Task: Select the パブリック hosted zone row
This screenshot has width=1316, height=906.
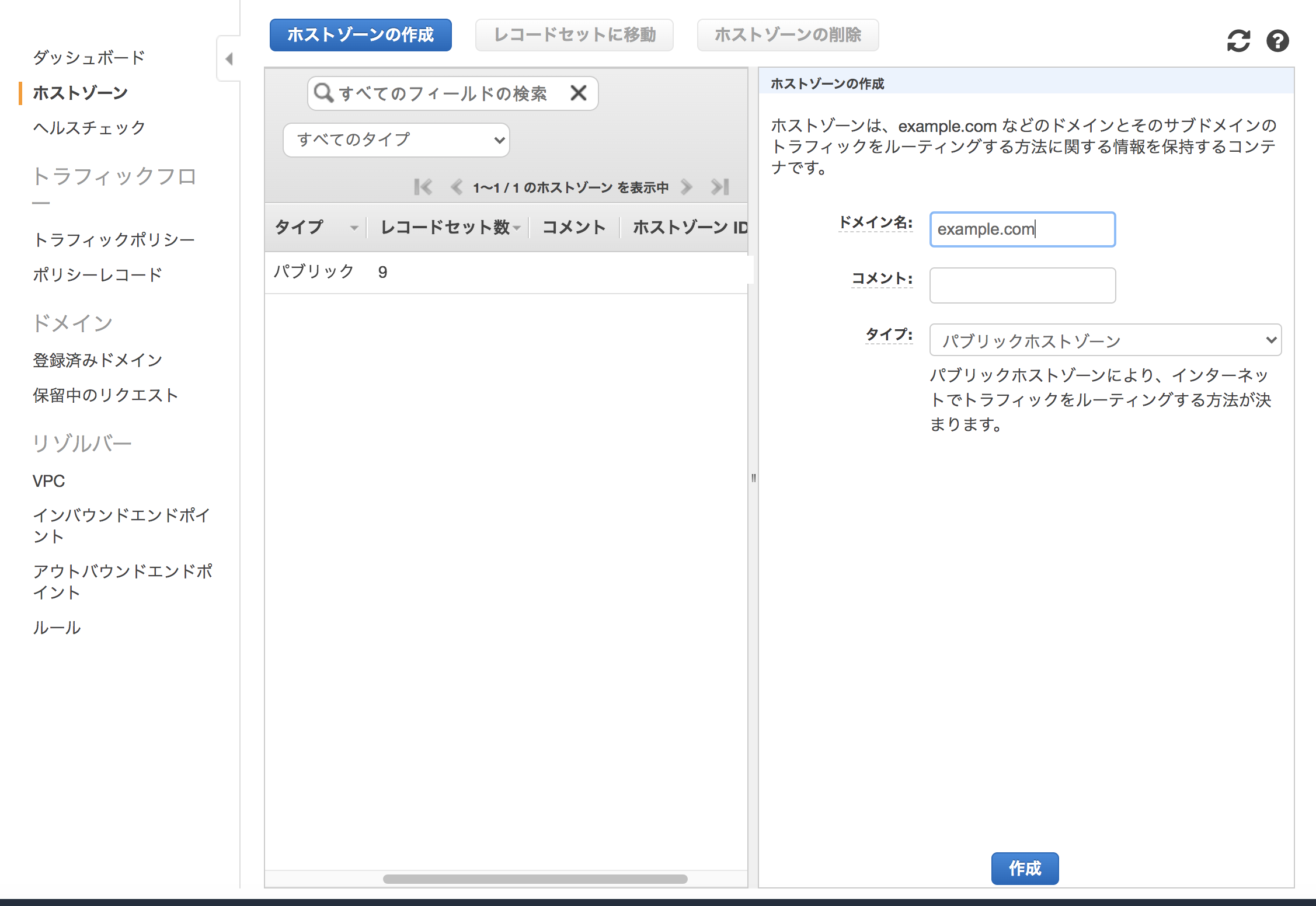Action: (506, 272)
